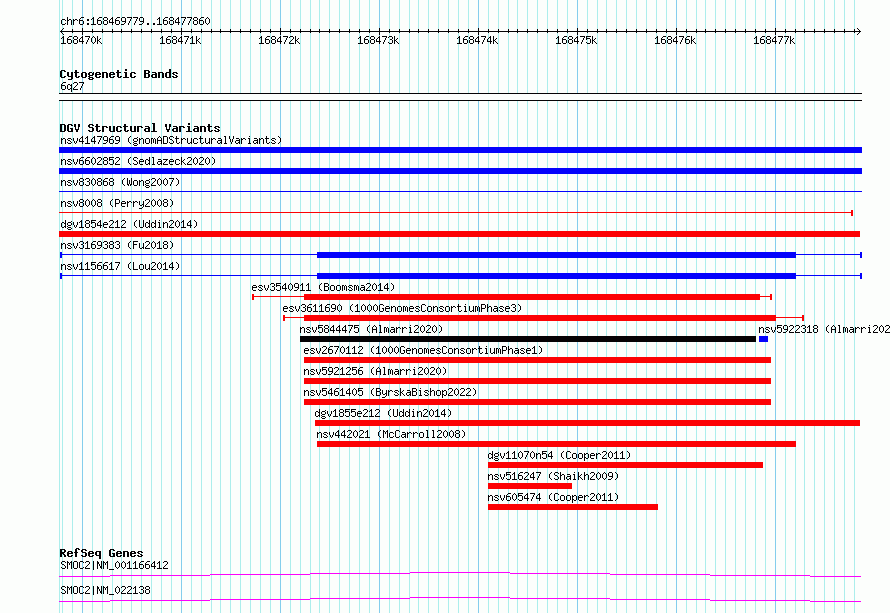Open the SMOC2|NM_022138 gene label

(105, 590)
